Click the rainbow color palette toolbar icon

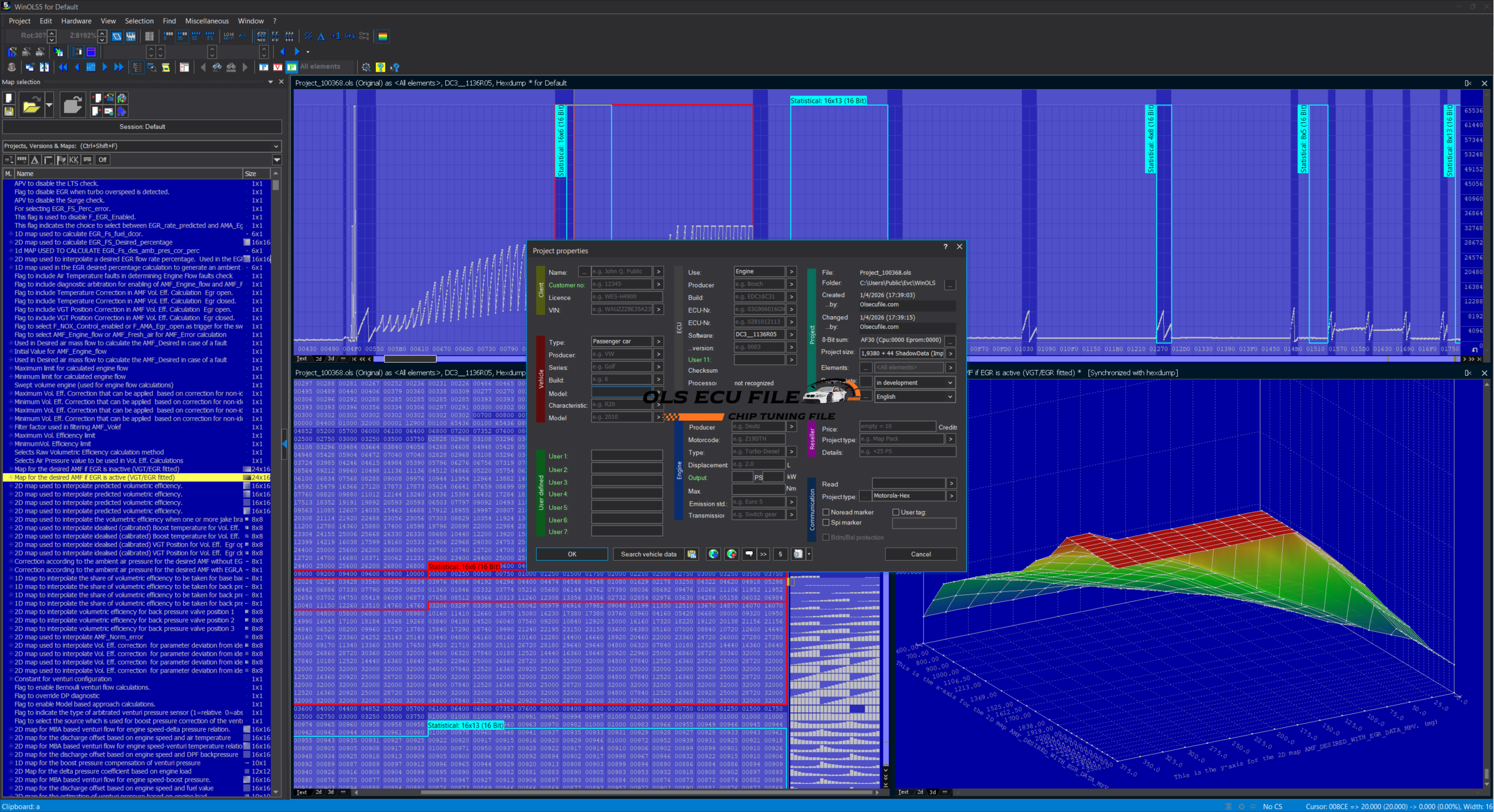click(x=383, y=36)
